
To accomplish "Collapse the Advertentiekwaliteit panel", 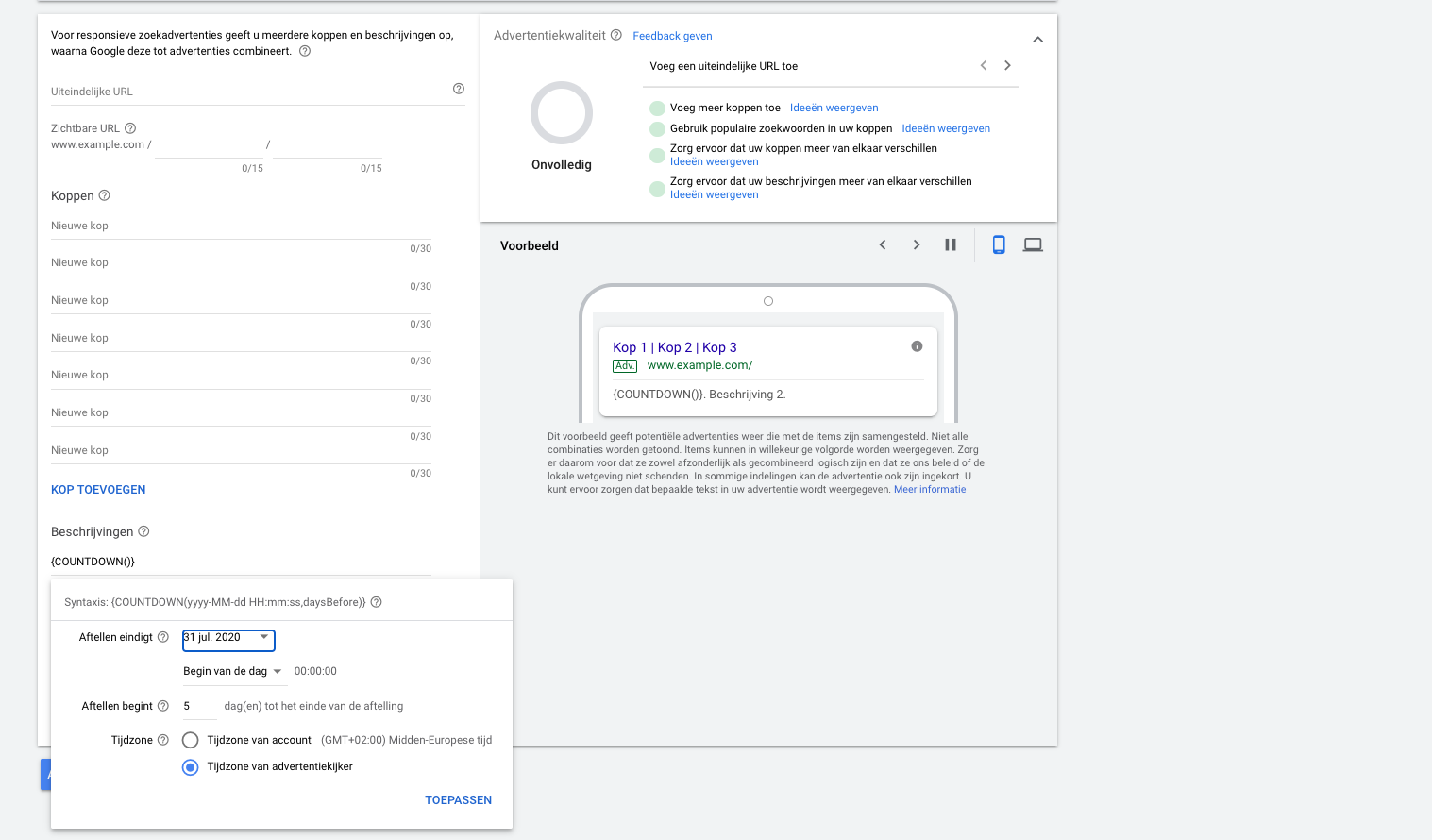I will point(1037,40).
